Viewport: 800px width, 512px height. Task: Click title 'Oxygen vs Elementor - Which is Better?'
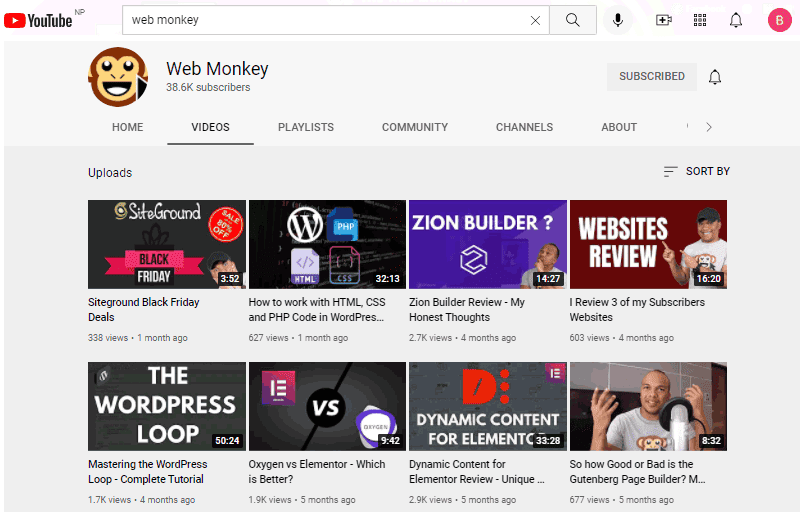click(317, 472)
